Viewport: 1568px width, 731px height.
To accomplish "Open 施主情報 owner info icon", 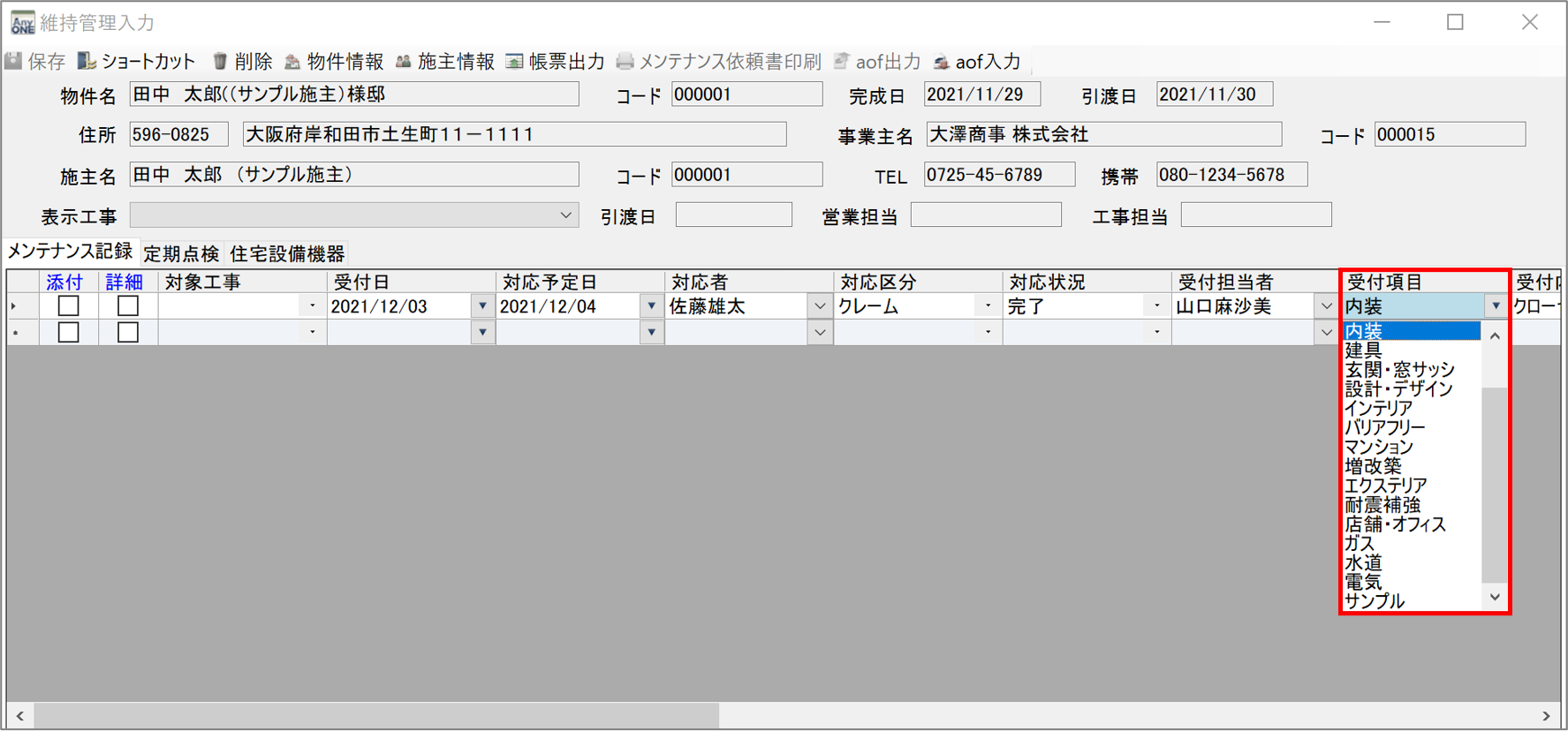I will pos(403,62).
